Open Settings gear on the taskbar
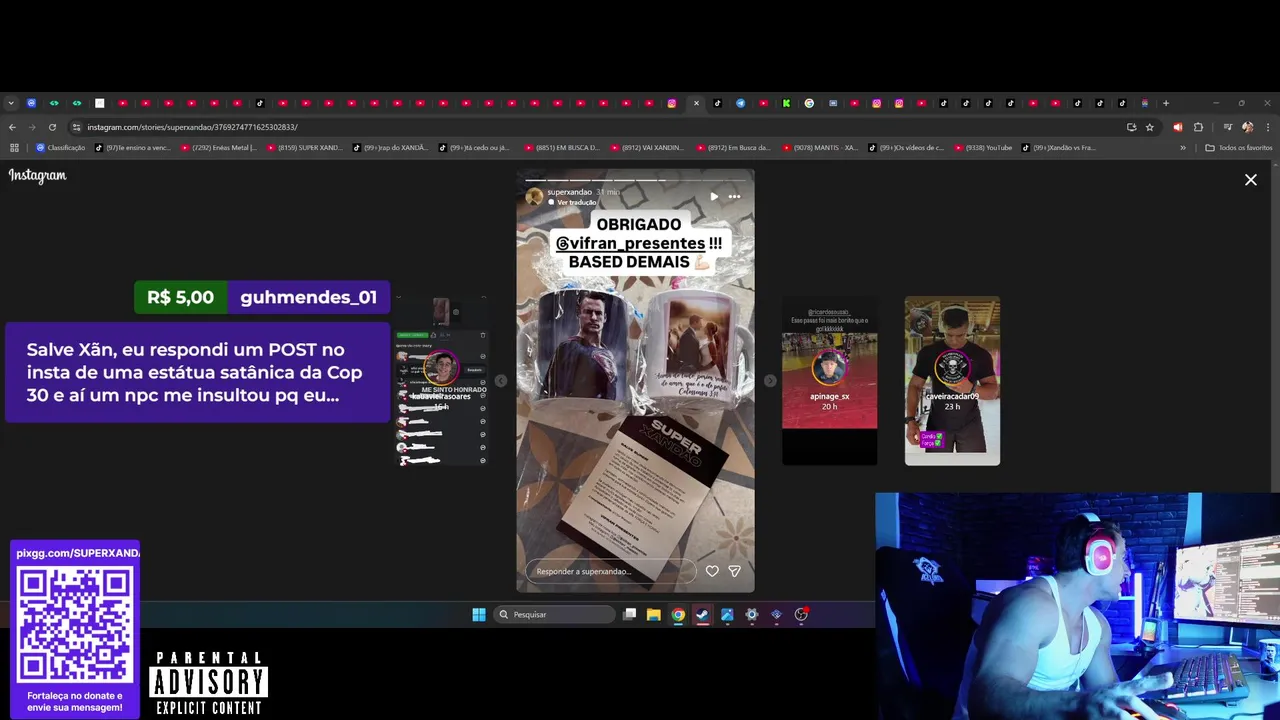The image size is (1280, 720). (751, 614)
